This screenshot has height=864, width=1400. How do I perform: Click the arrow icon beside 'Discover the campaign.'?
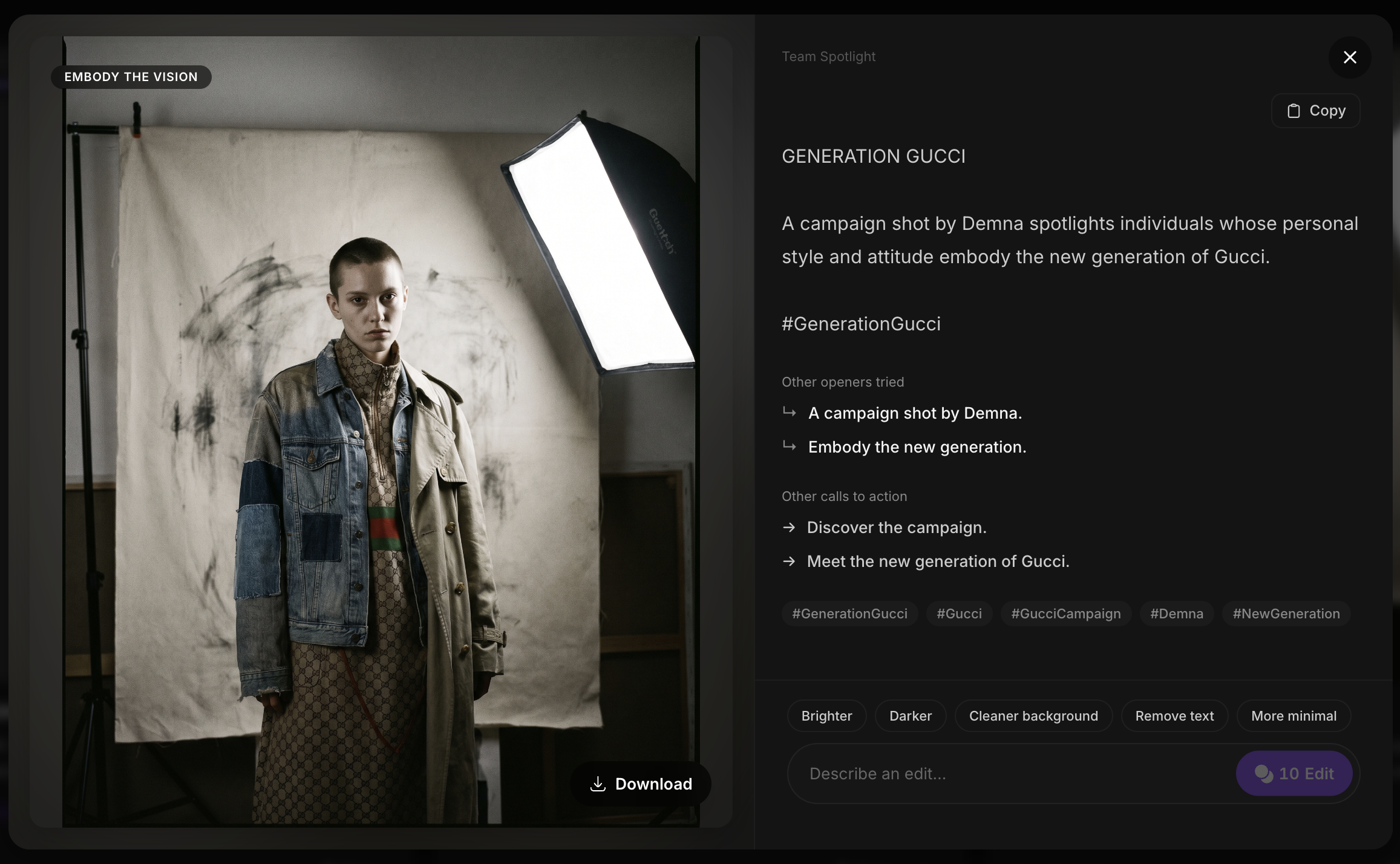[x=789, y=528]
